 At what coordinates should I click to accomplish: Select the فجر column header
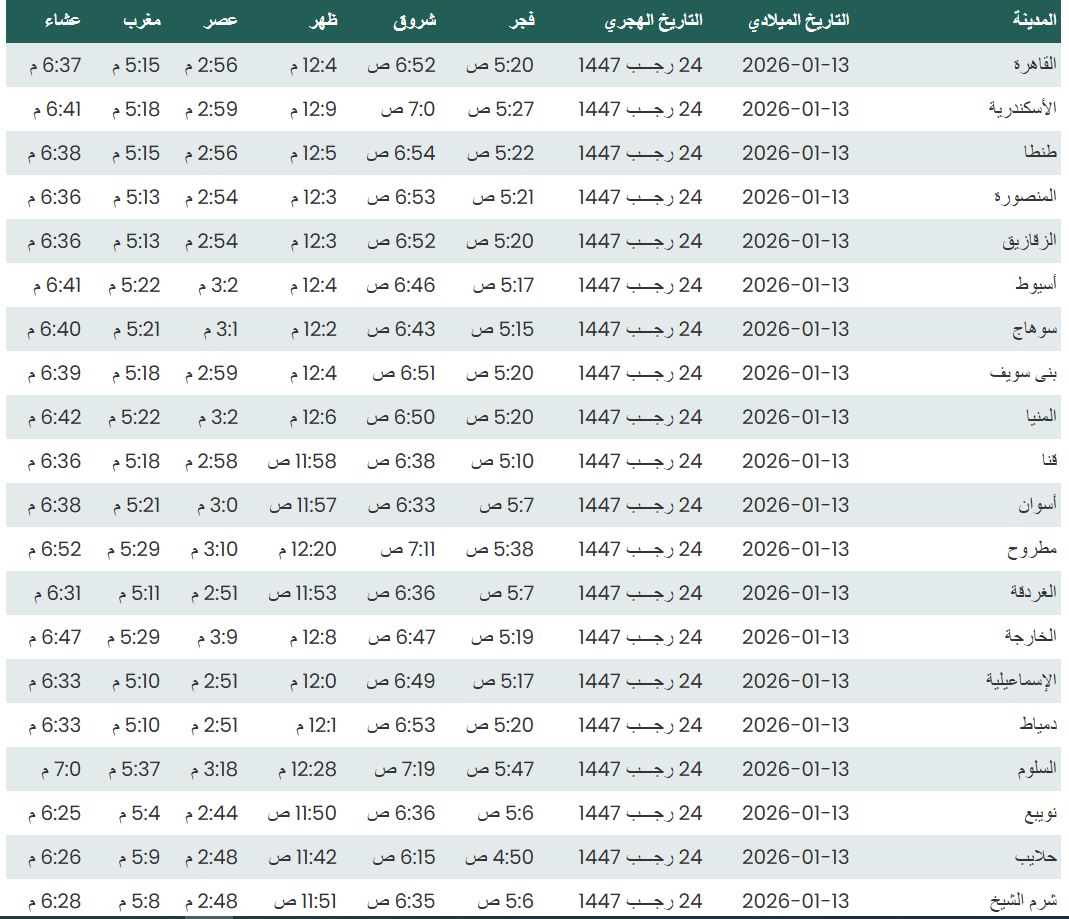coord(521,20)
